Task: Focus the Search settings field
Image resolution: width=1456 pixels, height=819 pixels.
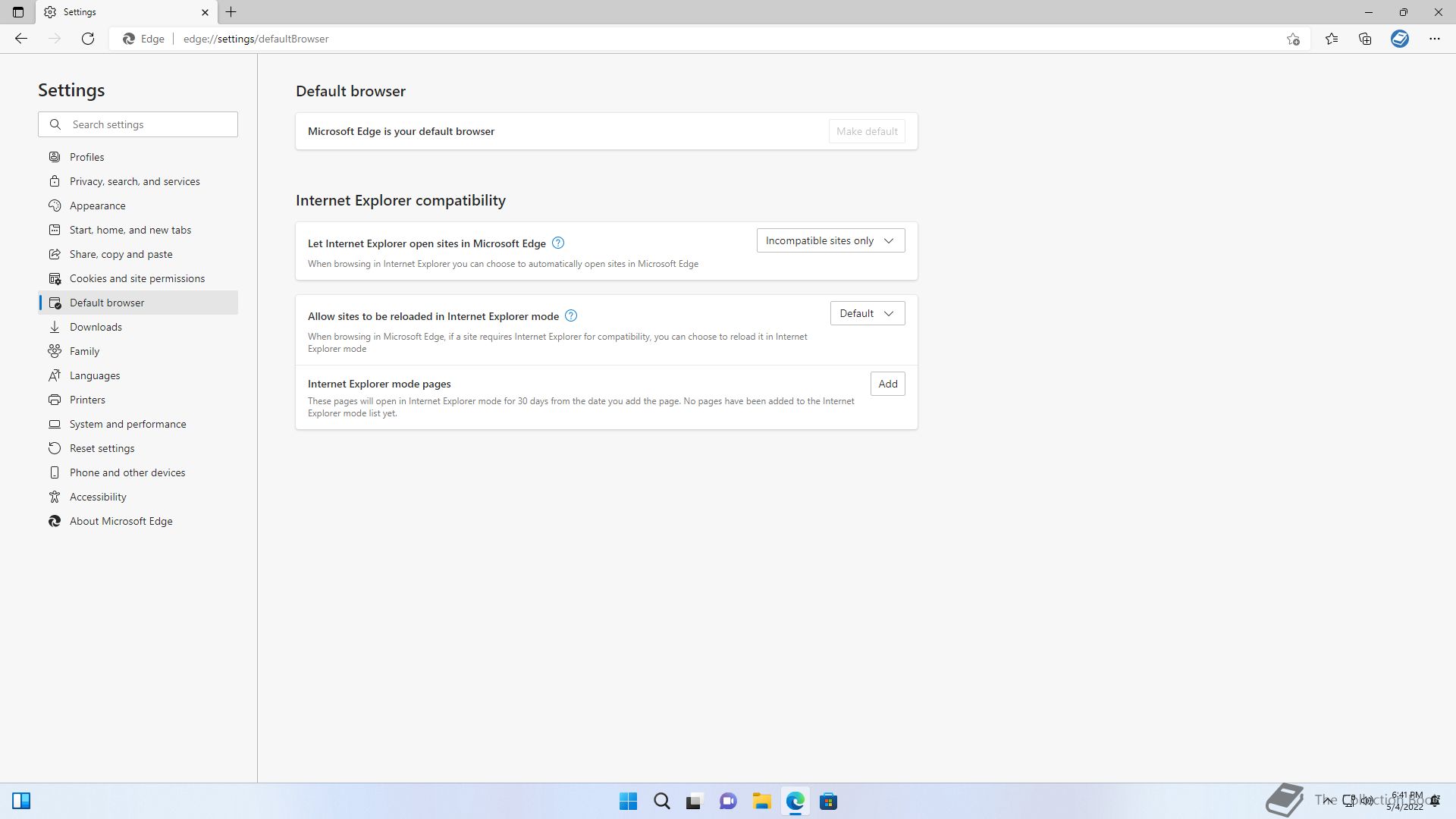Action: 138,124
